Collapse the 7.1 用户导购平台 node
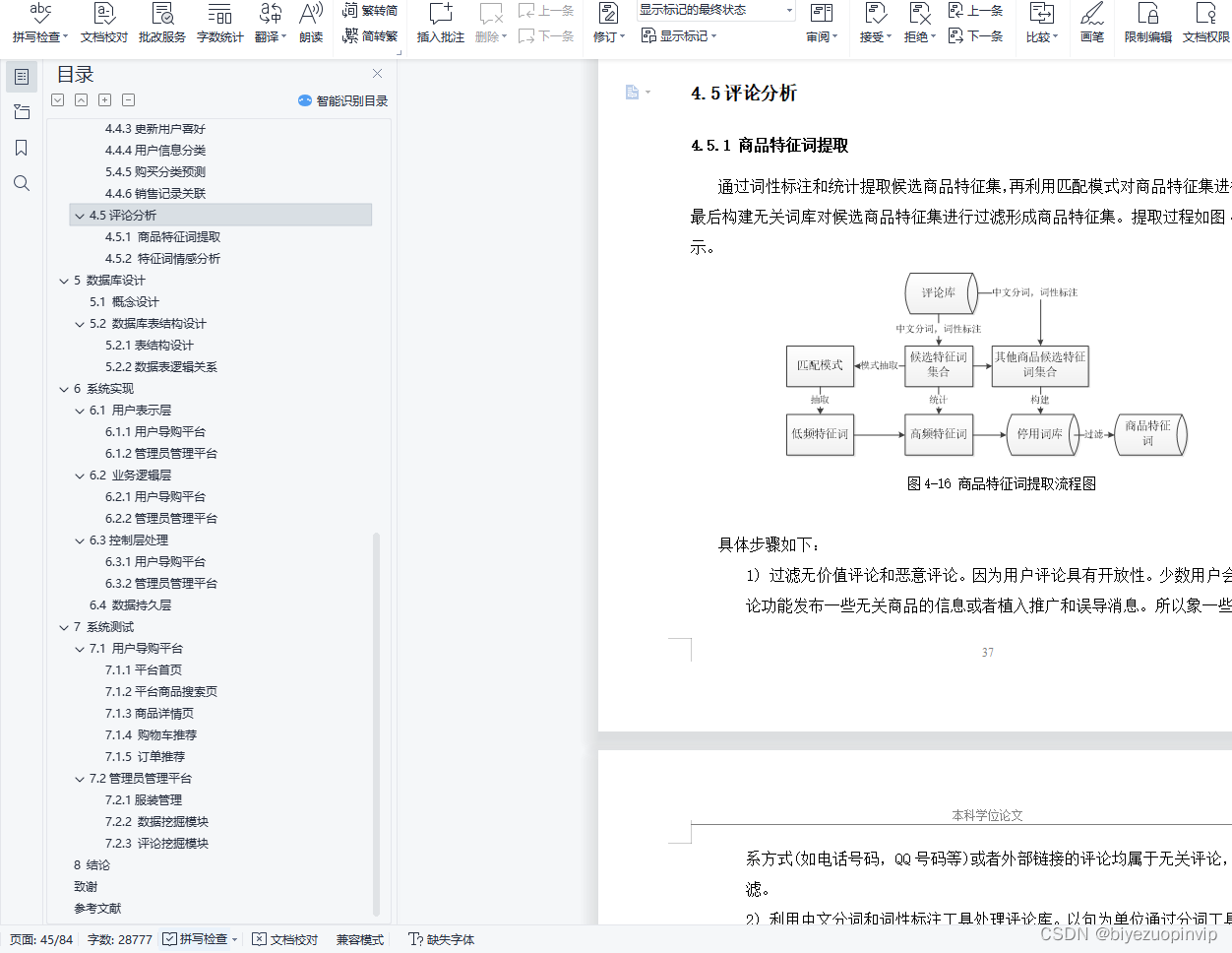The image size is (1232, 953). point(80,649)
